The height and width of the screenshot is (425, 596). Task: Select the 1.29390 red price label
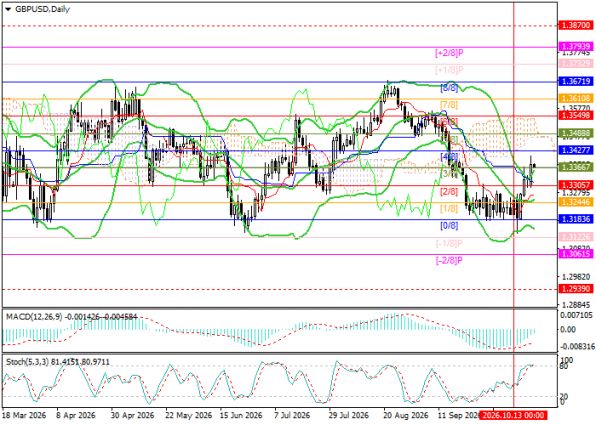point(575,289)
